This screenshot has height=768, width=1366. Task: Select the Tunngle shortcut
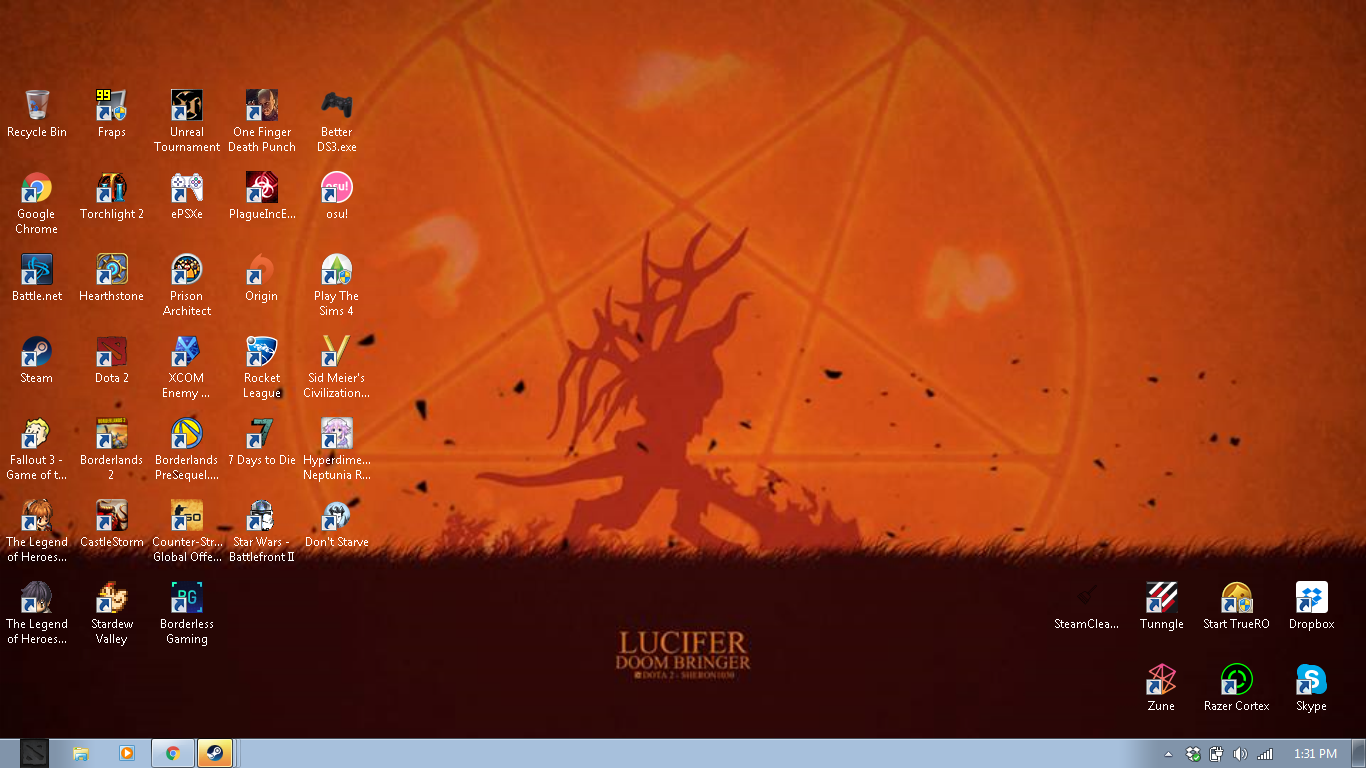tap(1161, 597)
